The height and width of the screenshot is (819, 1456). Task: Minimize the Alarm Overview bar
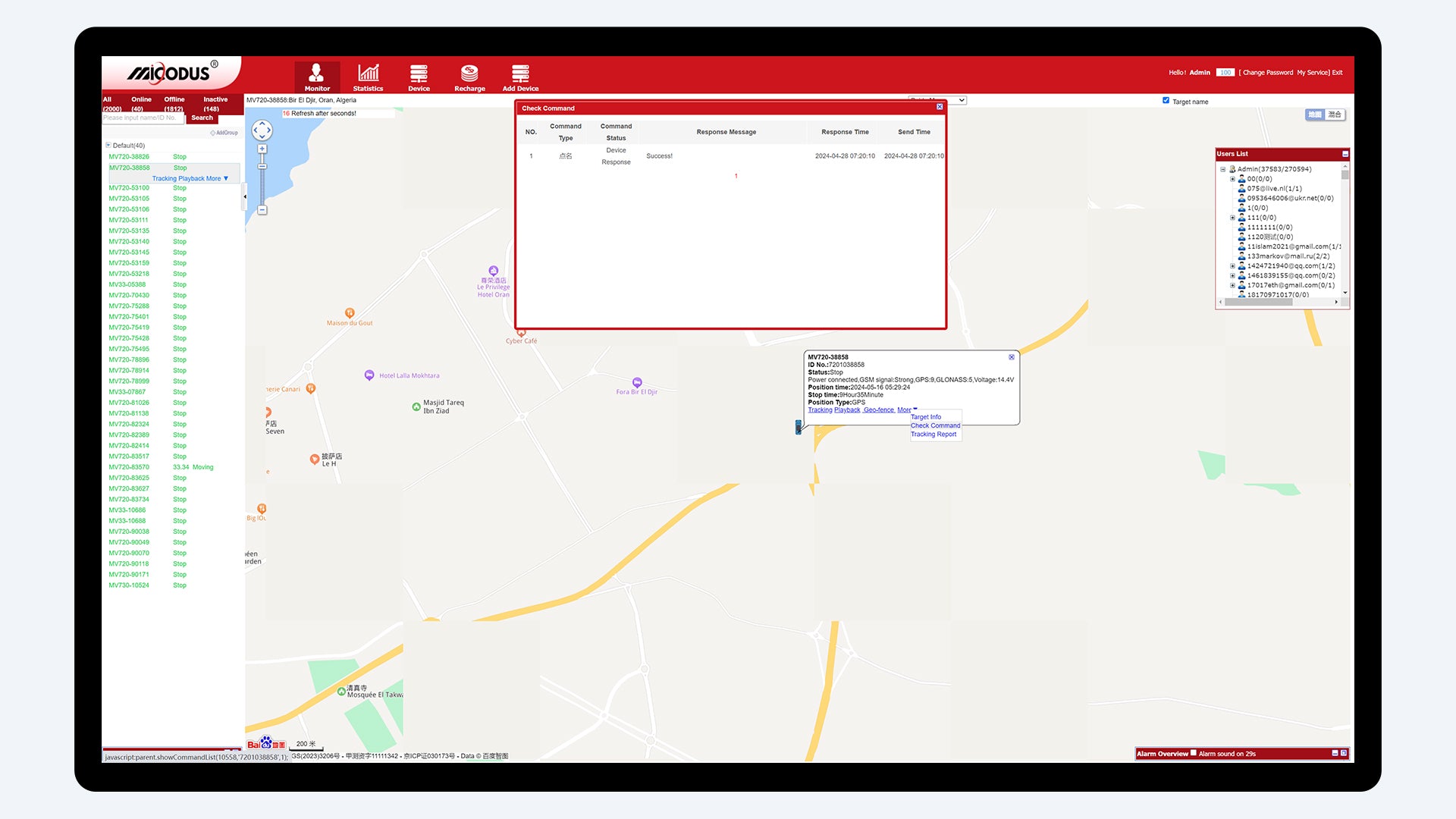[1335, 753]
